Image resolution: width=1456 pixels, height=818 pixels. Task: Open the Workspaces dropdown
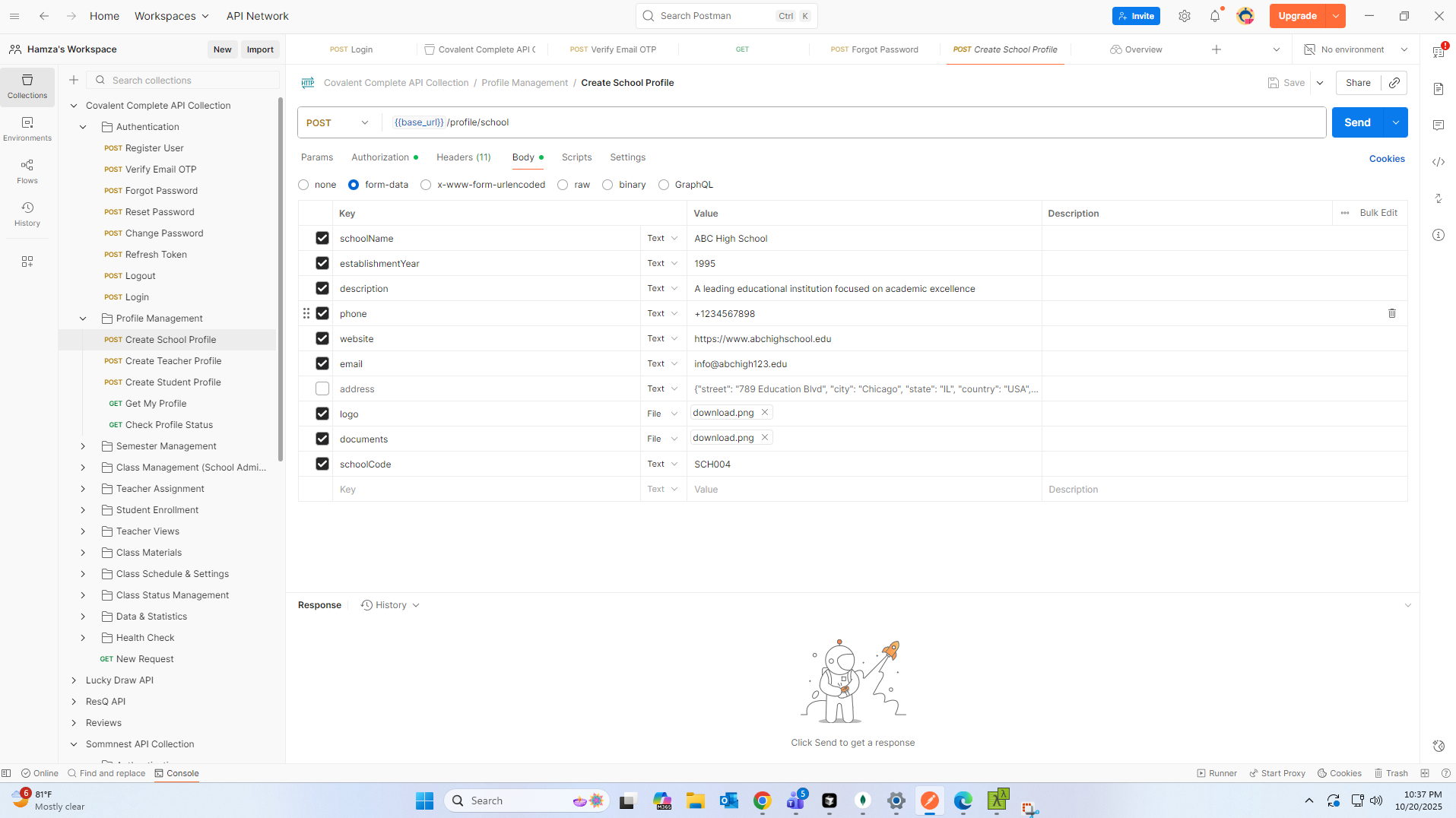tap(172, 16)
